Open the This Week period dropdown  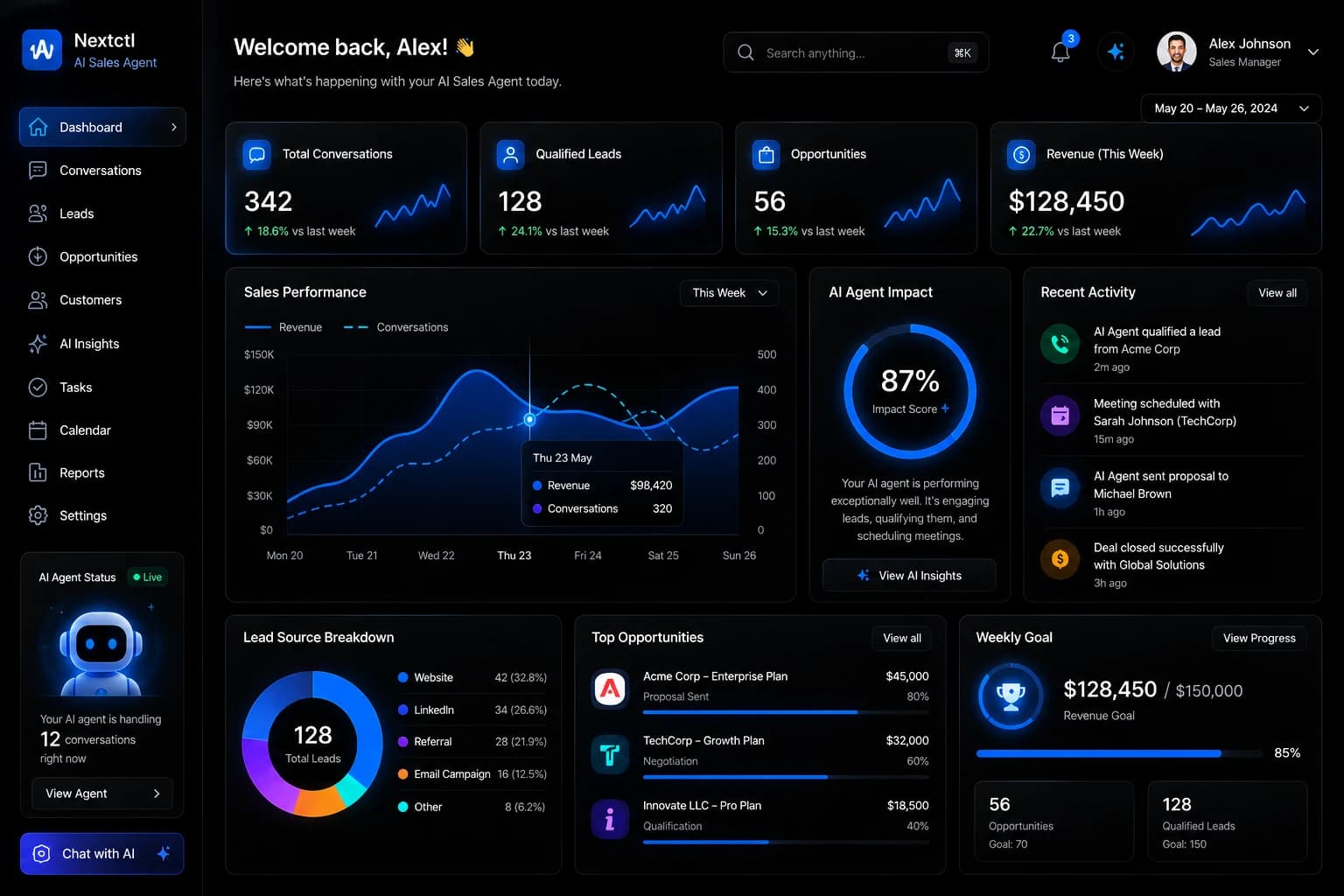click(x=729, y=293)
